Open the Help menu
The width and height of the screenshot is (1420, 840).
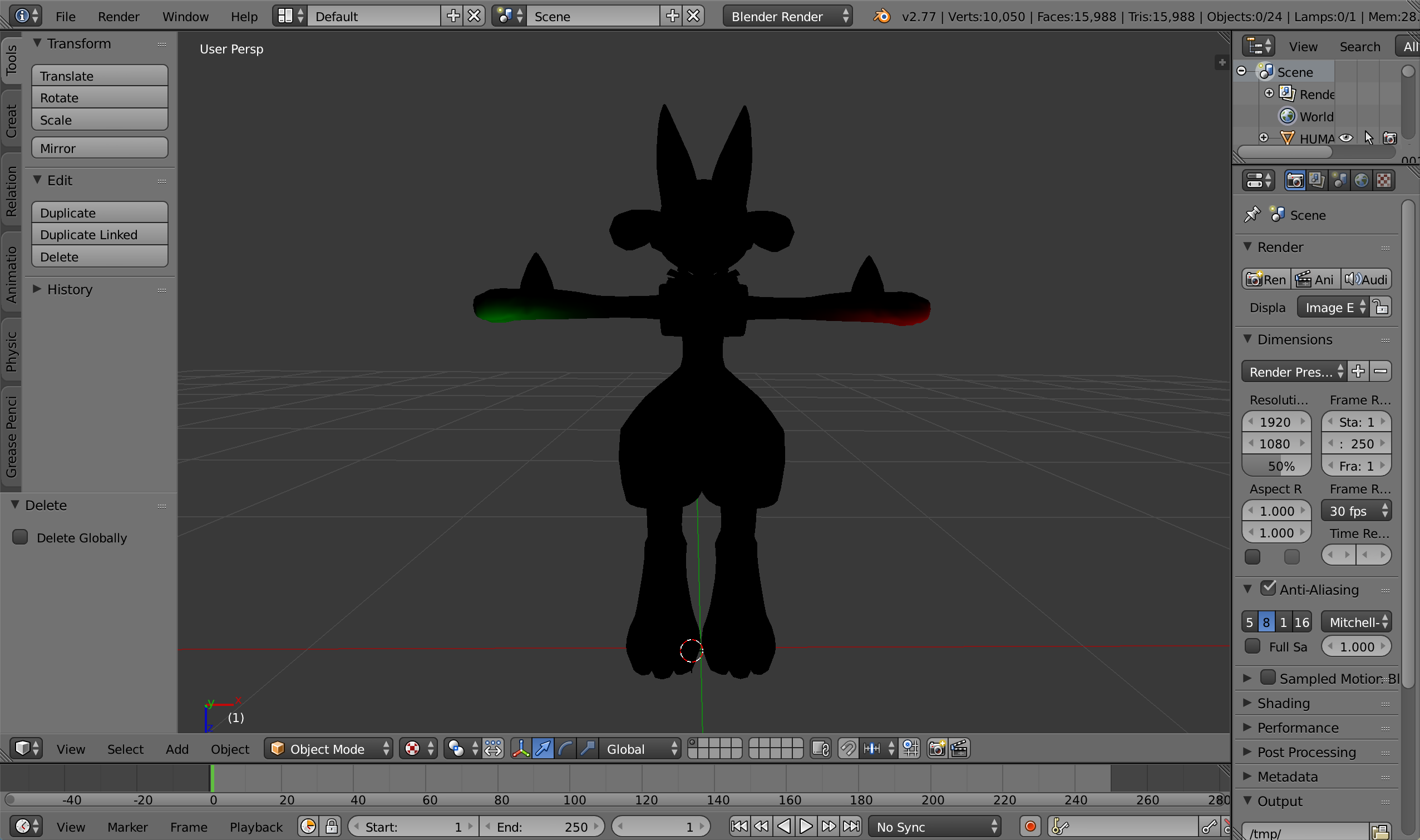tap(244, 17)
